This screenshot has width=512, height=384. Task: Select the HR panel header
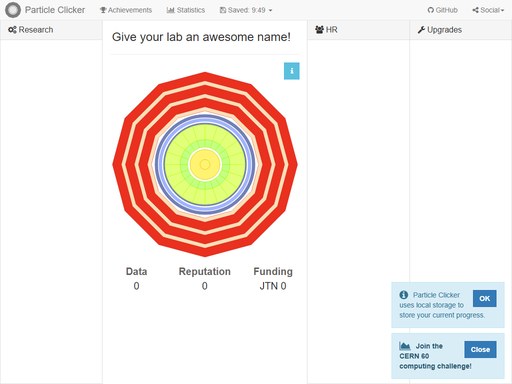coord(358,30)
